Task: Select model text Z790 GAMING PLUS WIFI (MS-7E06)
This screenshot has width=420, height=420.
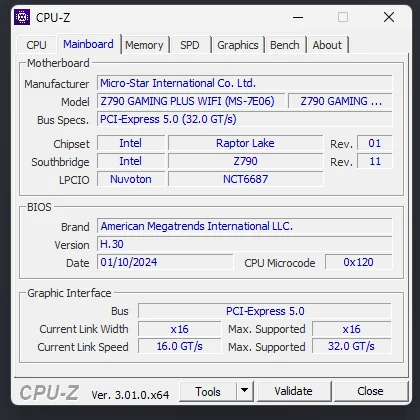Action: tap(191, 101)
